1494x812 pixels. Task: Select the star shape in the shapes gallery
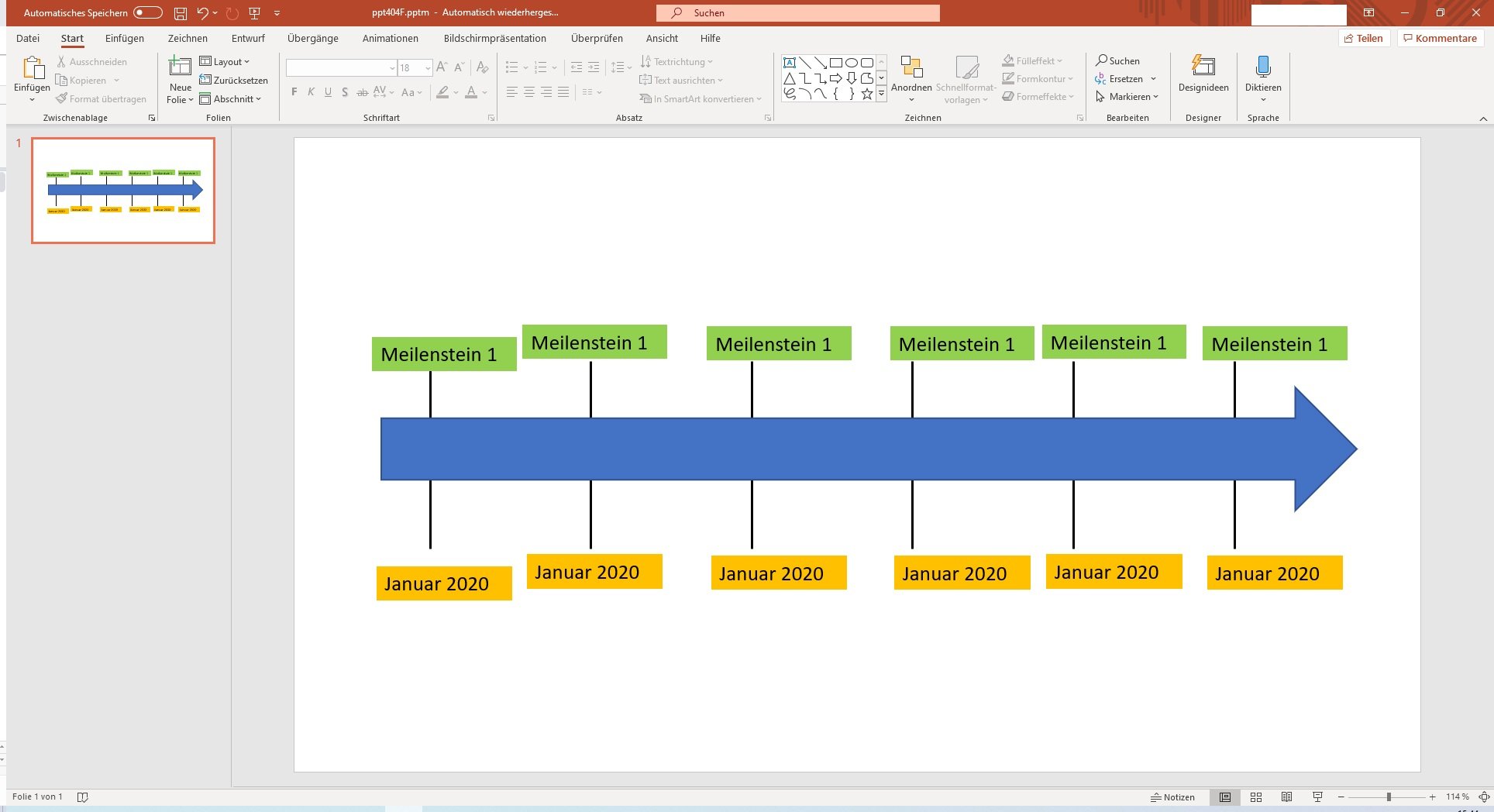point(867,94)
